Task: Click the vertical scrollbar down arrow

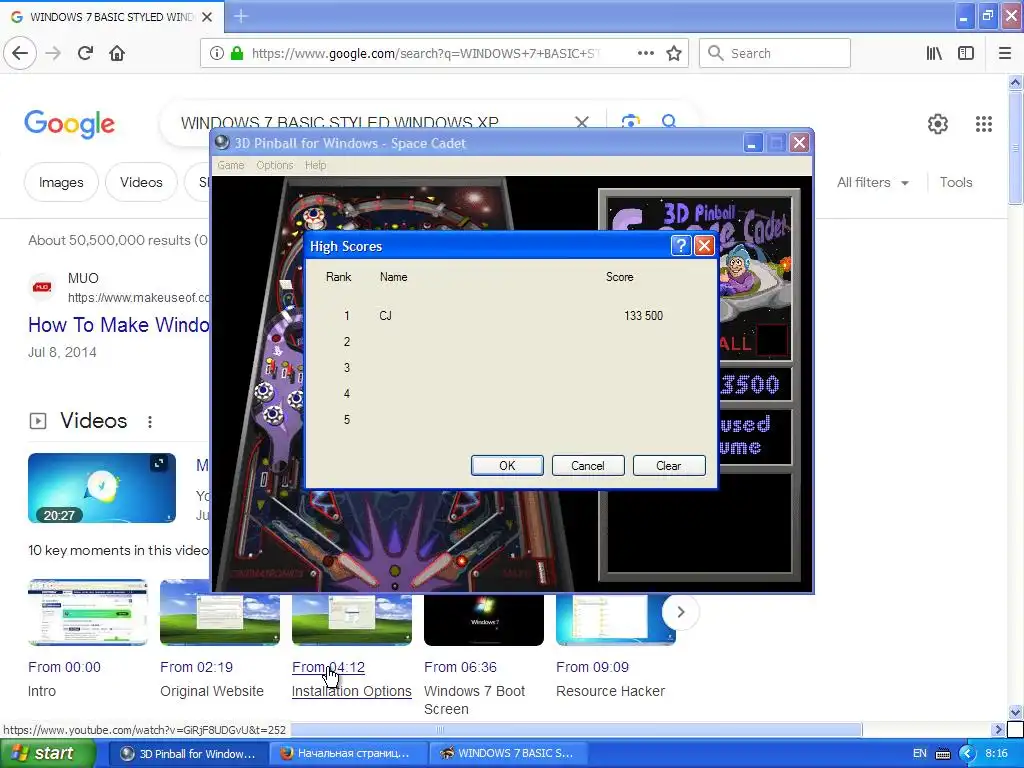Action: 1015,712
